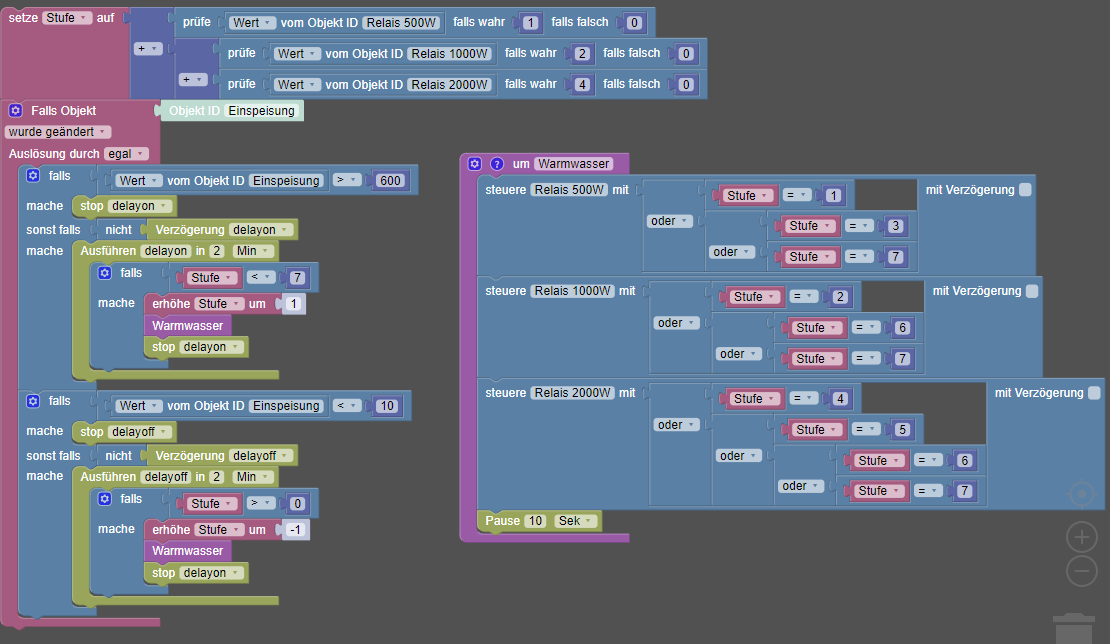The width and height of the screenshot is (1110, 644).
Task: Open Min unit dropdown in Ausführen delayoff
Action: pos(253,477)
